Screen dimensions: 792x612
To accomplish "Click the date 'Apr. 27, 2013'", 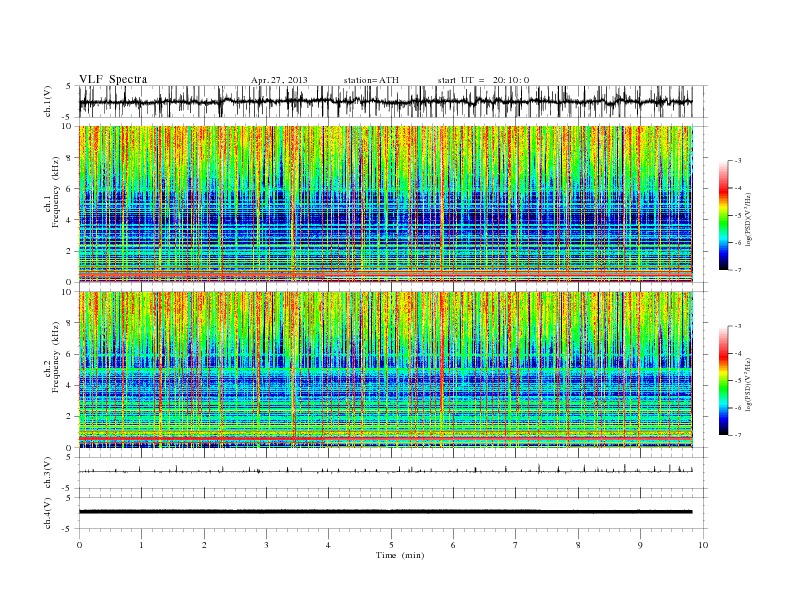I will [279, 80].
